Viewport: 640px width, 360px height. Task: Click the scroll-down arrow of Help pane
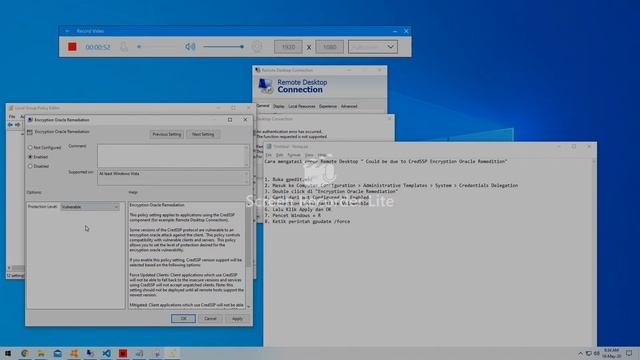pos(248,306)
